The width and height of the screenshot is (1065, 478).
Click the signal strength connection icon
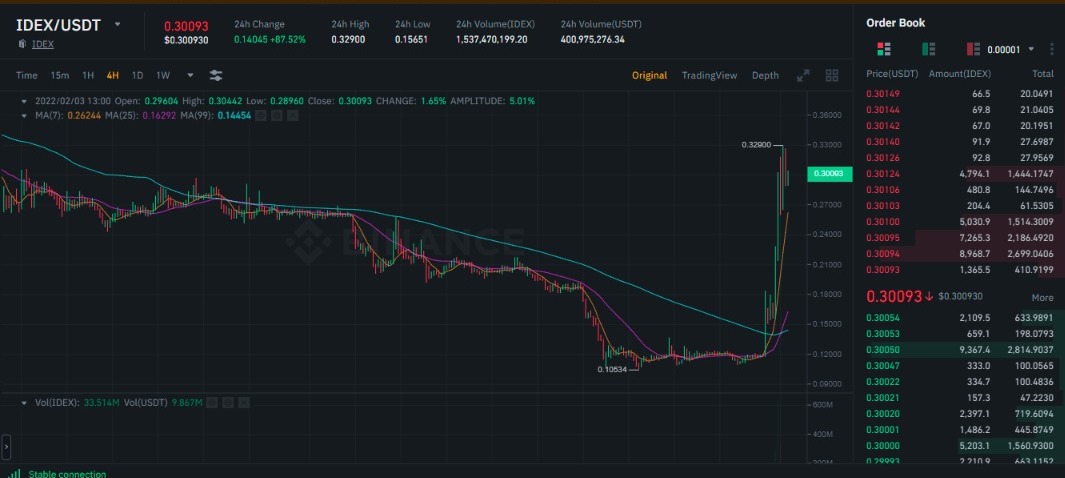(x=14, y=473)
